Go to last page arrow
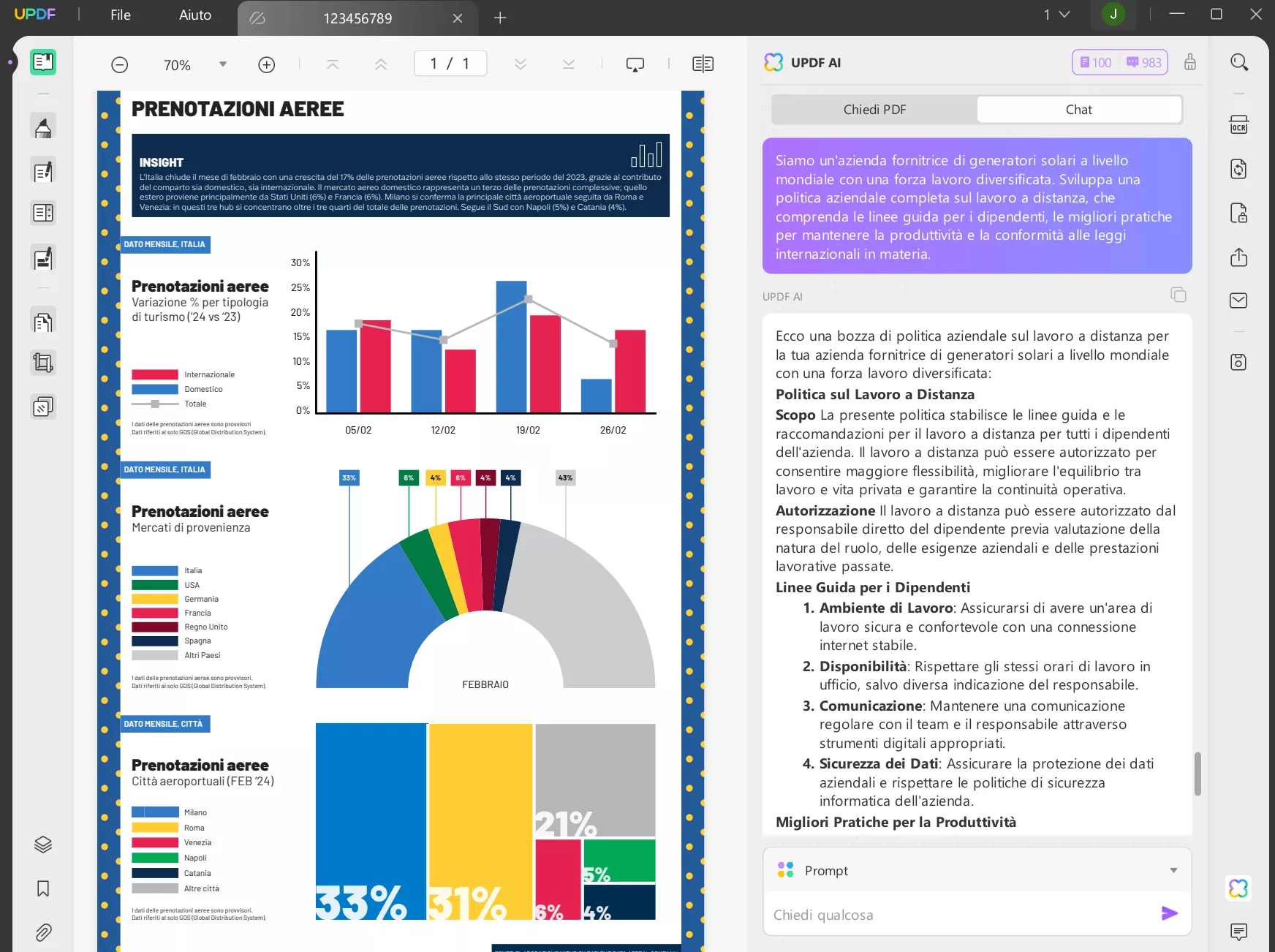The image size is (1275, 952). click(x=569, y=64)
